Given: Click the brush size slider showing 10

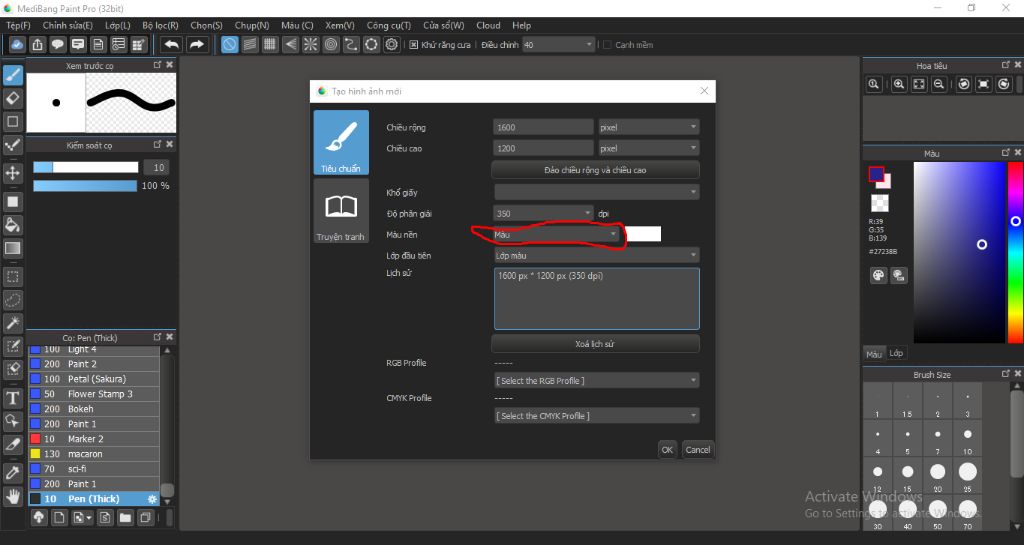Looking at the screenshot, I should click(x=86, y=167).
